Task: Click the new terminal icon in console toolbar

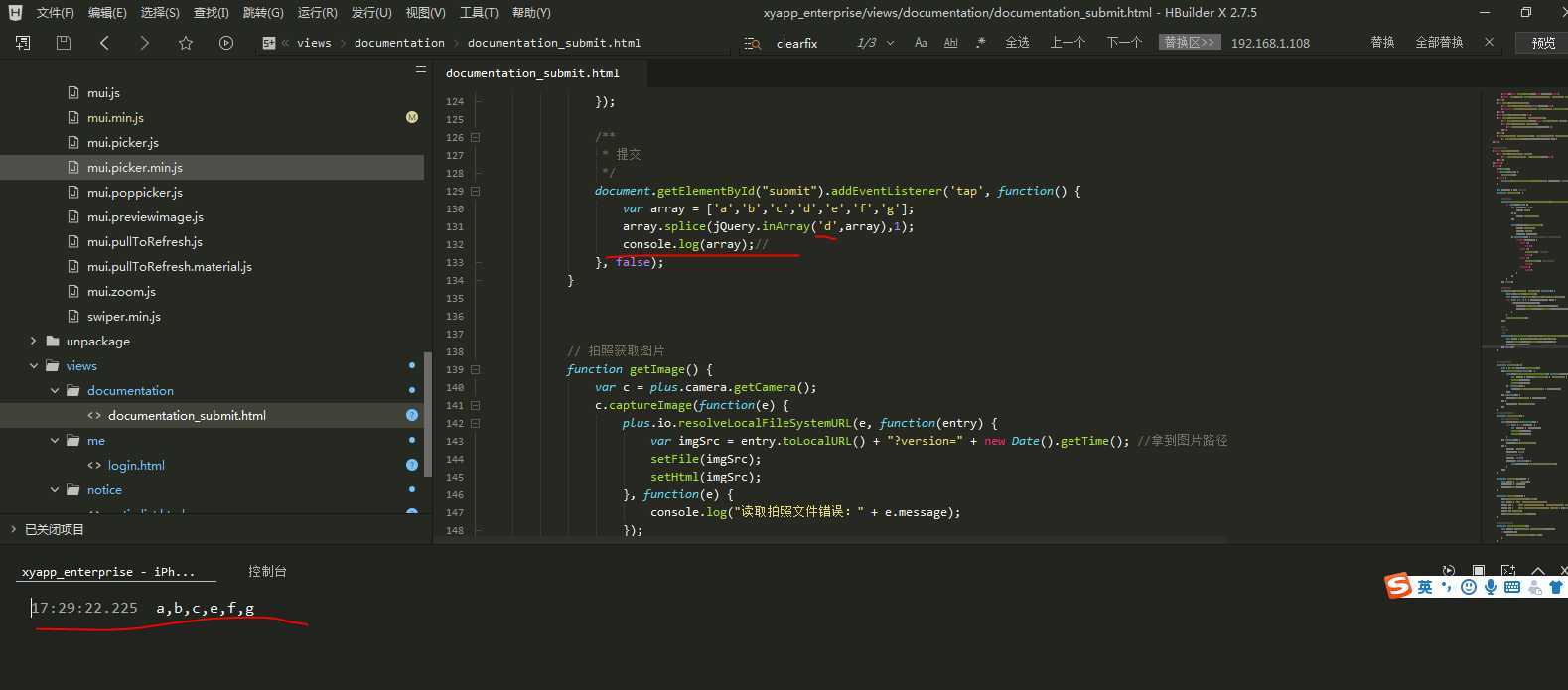Action: coord(1508,571)
